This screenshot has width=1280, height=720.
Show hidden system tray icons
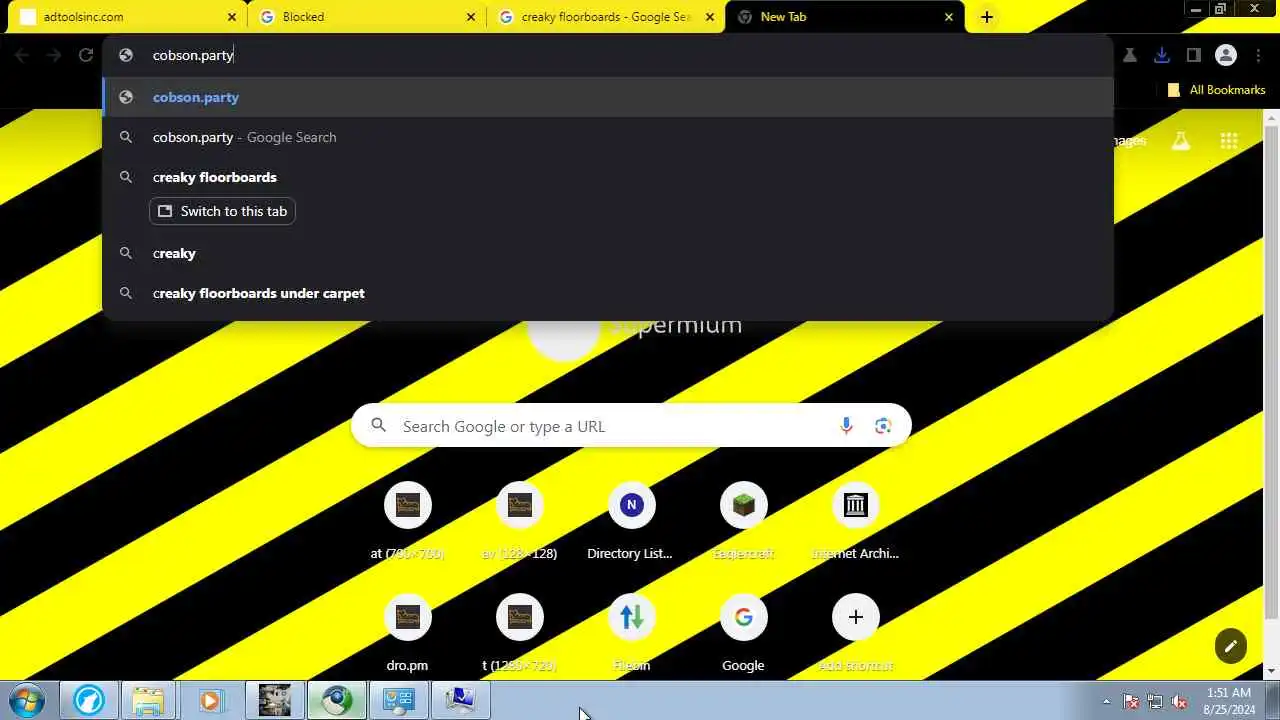point(1106,701)
